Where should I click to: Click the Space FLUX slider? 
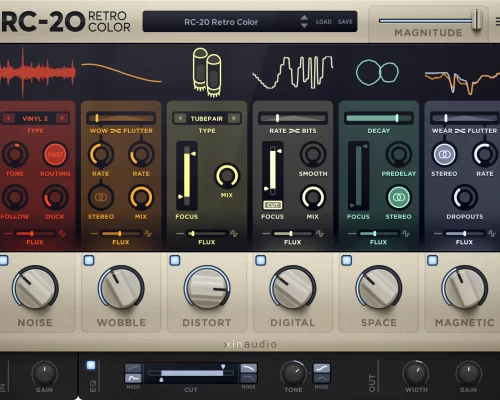[x=379, y=233]
